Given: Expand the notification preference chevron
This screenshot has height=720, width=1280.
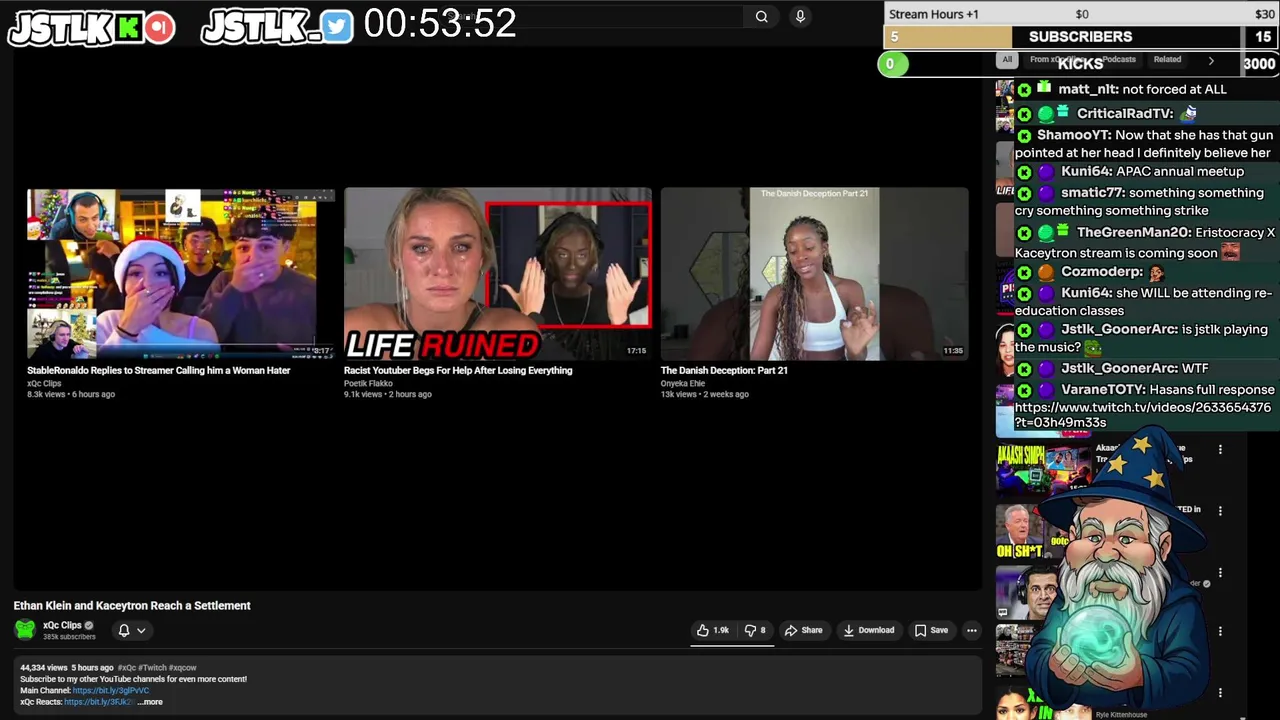Looking at the screenshot, I should [141, 630].
